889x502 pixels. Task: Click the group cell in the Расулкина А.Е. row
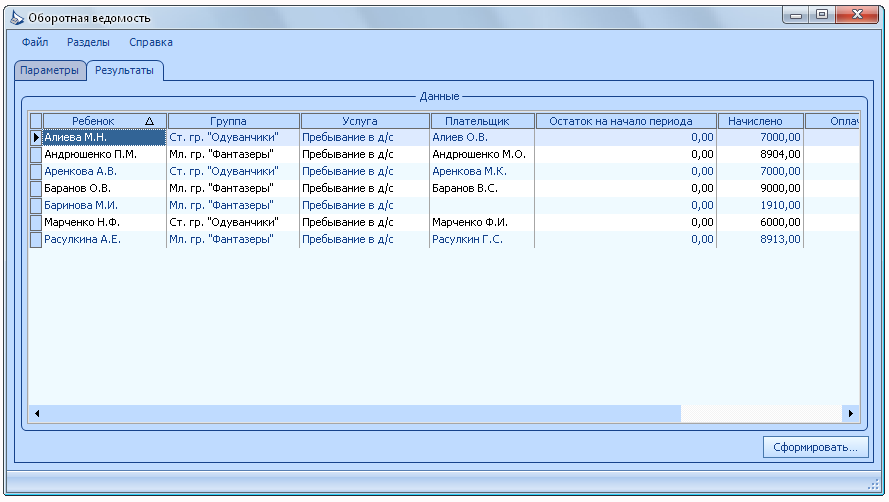(233, 239)
